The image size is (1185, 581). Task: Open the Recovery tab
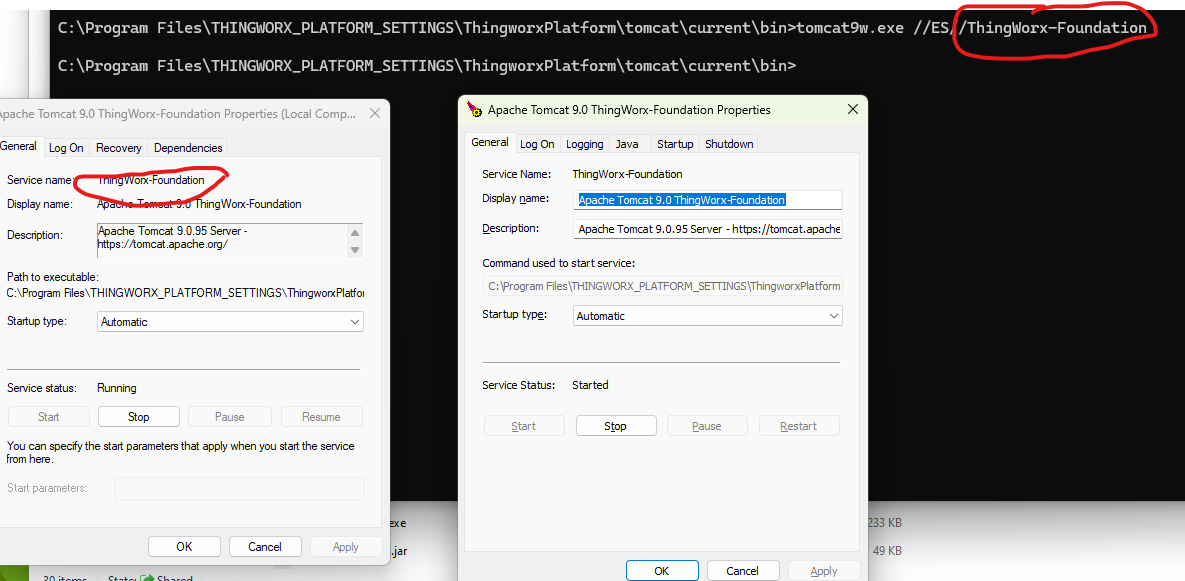point(118,148)
